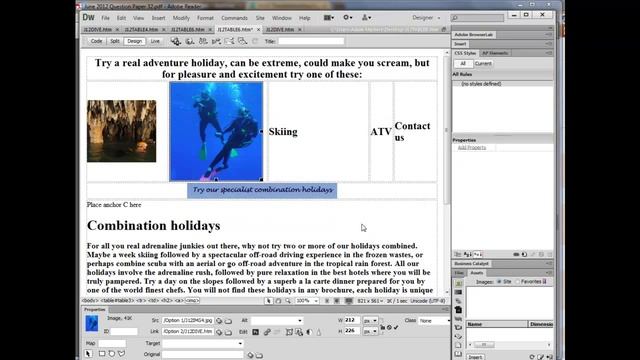Open the Insert menu
The width and height of the screenshot is (640, 360).
(158, 18)
